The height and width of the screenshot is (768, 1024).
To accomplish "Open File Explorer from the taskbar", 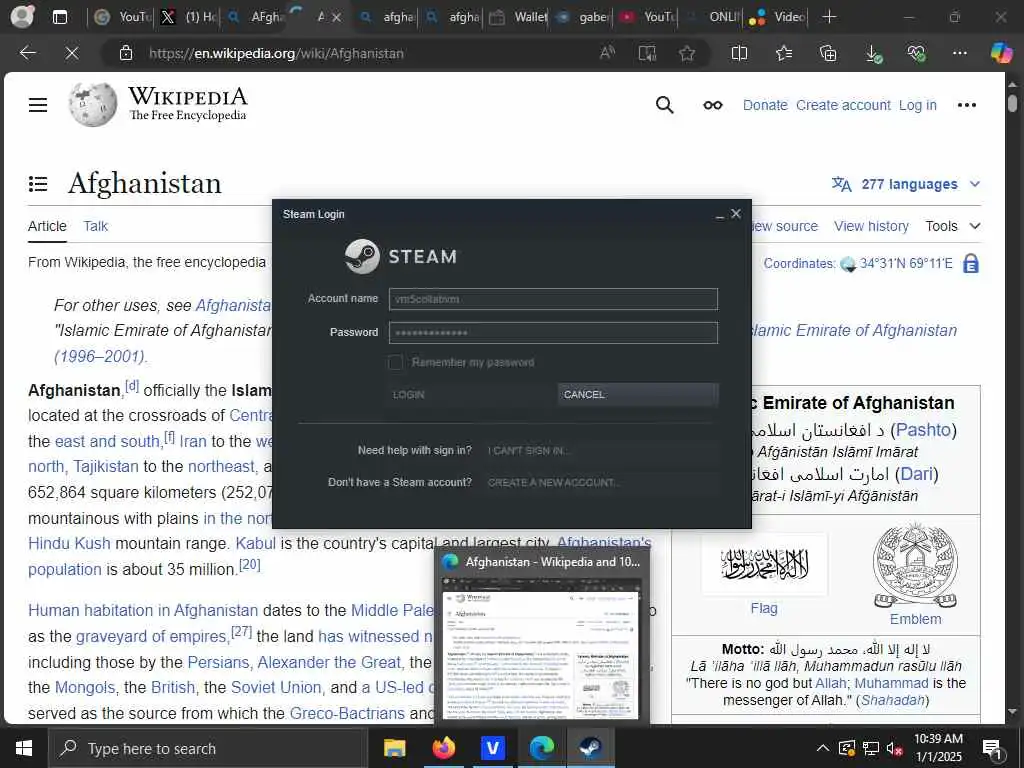I will 394,748.
